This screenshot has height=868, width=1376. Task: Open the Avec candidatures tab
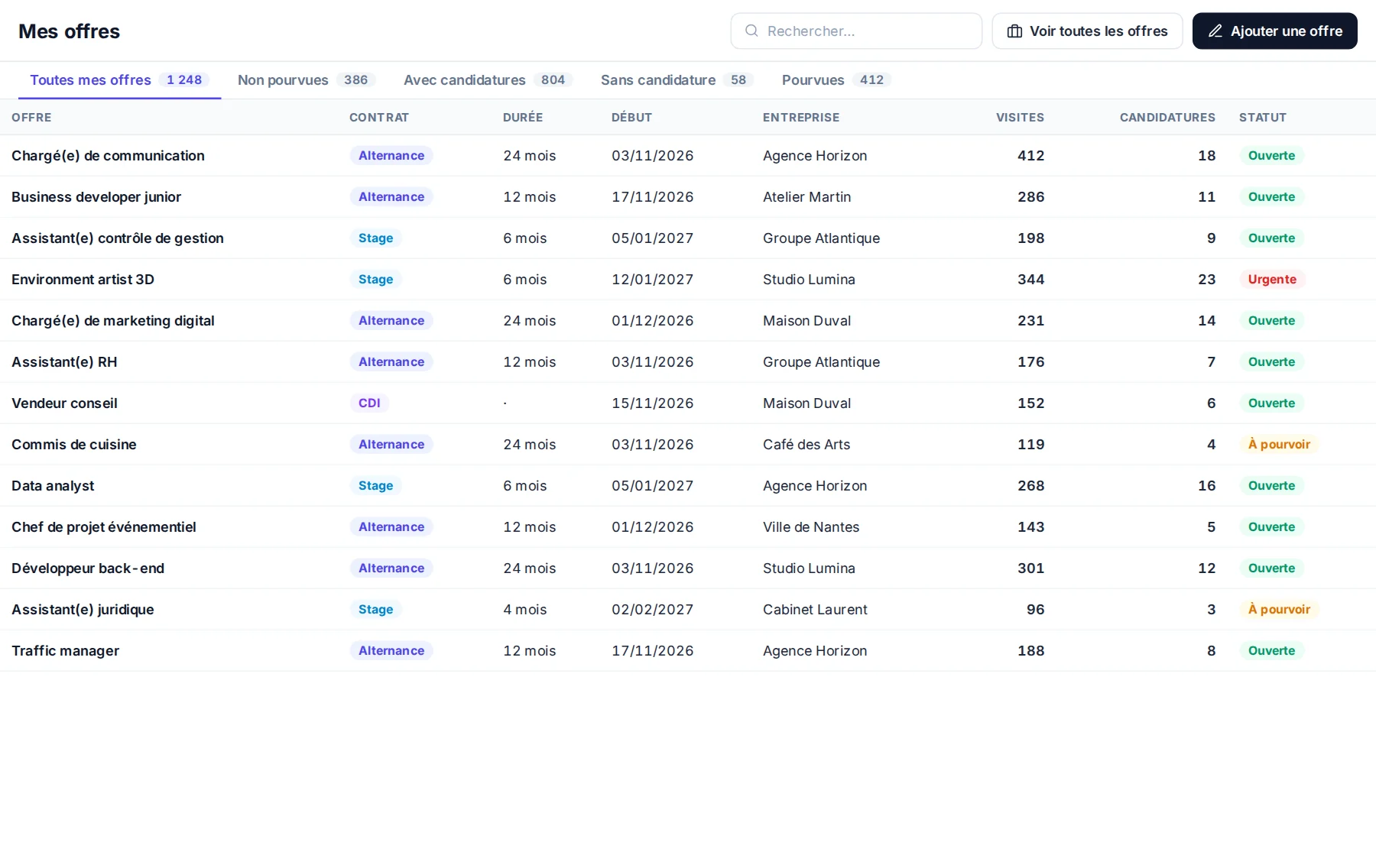488,80
